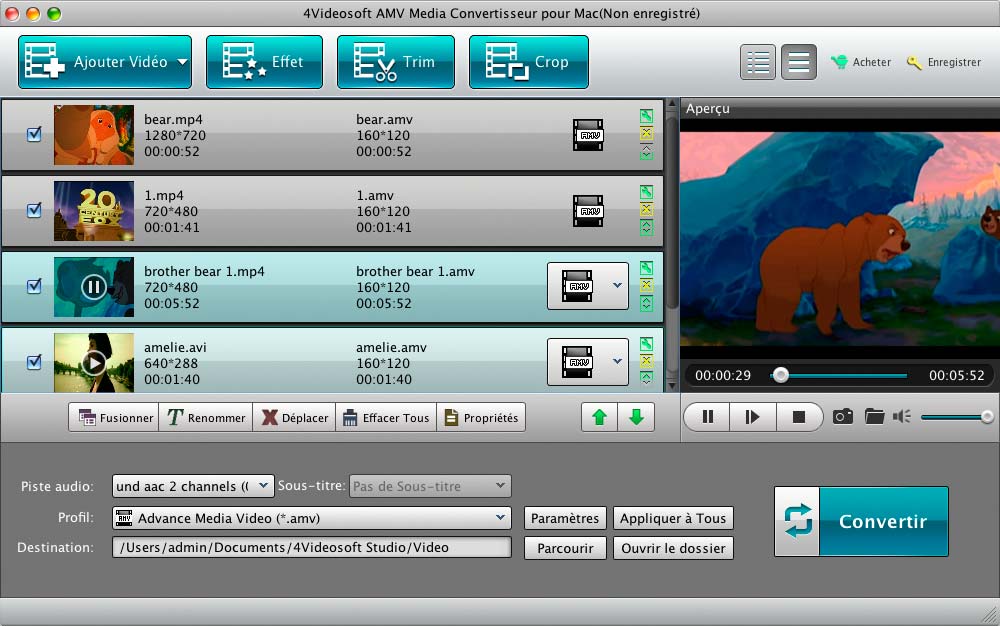Open the Effet editing tool

pyautogui.click(x=264, y=62)
